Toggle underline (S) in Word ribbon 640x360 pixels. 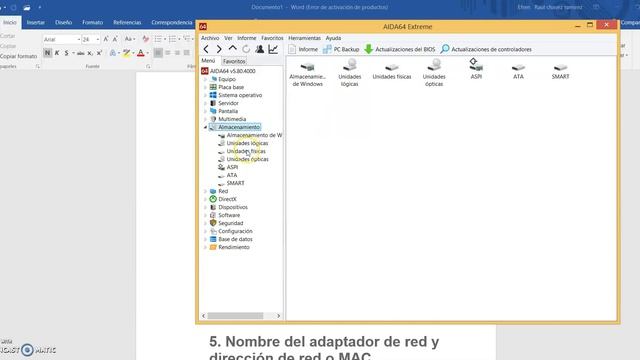[67, 53]
